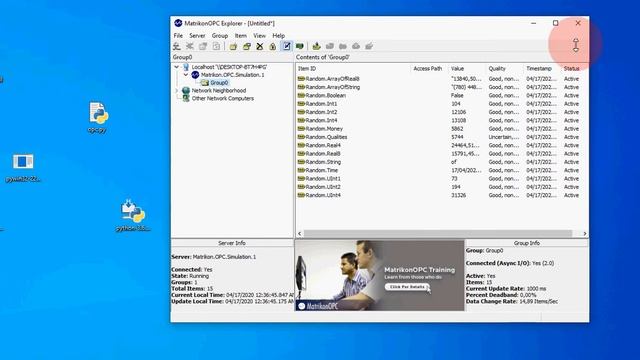Click the horizontal scrollbar left arrow

pos(300,233)
